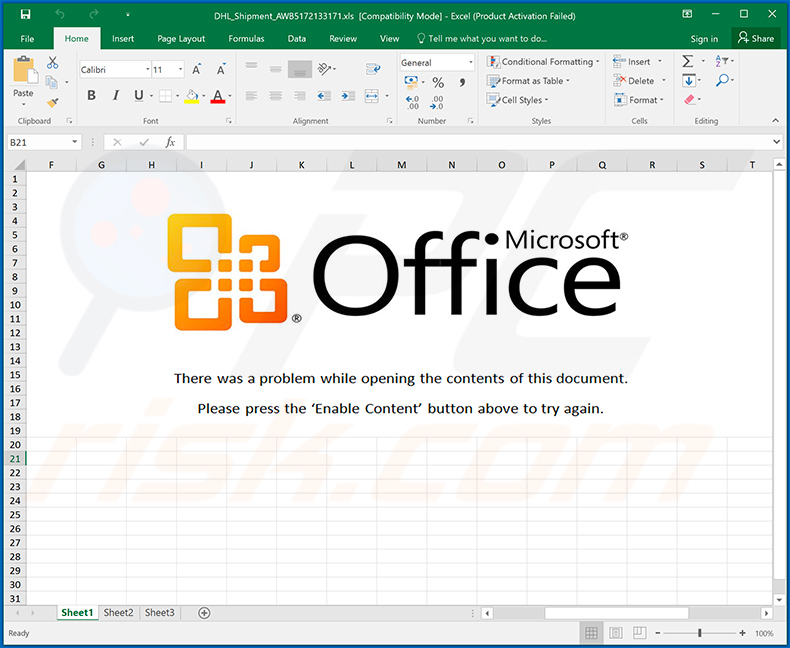Apply Percent Style
Screen dimensions: 790x648
[x=438, y=82]
